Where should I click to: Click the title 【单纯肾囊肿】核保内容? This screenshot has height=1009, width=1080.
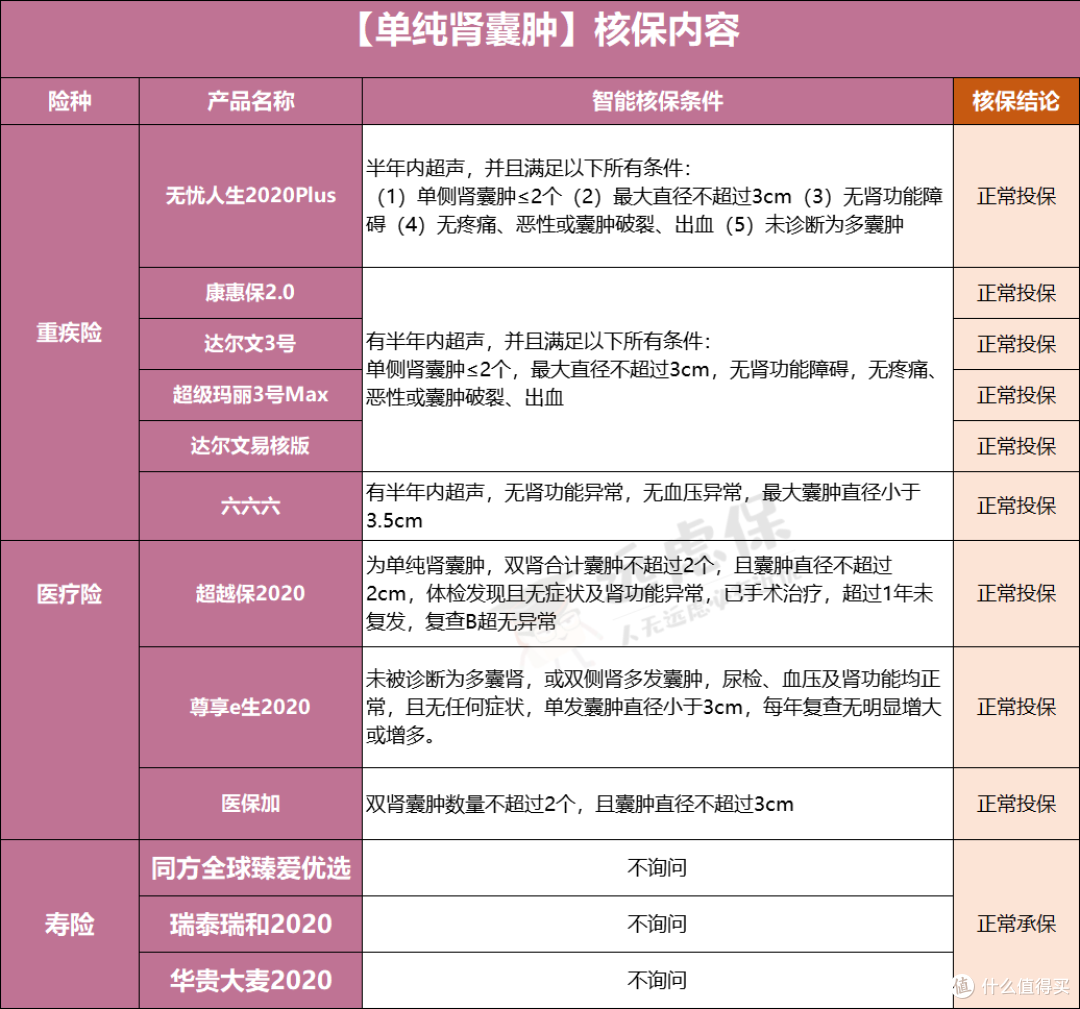tap(546, 32)
